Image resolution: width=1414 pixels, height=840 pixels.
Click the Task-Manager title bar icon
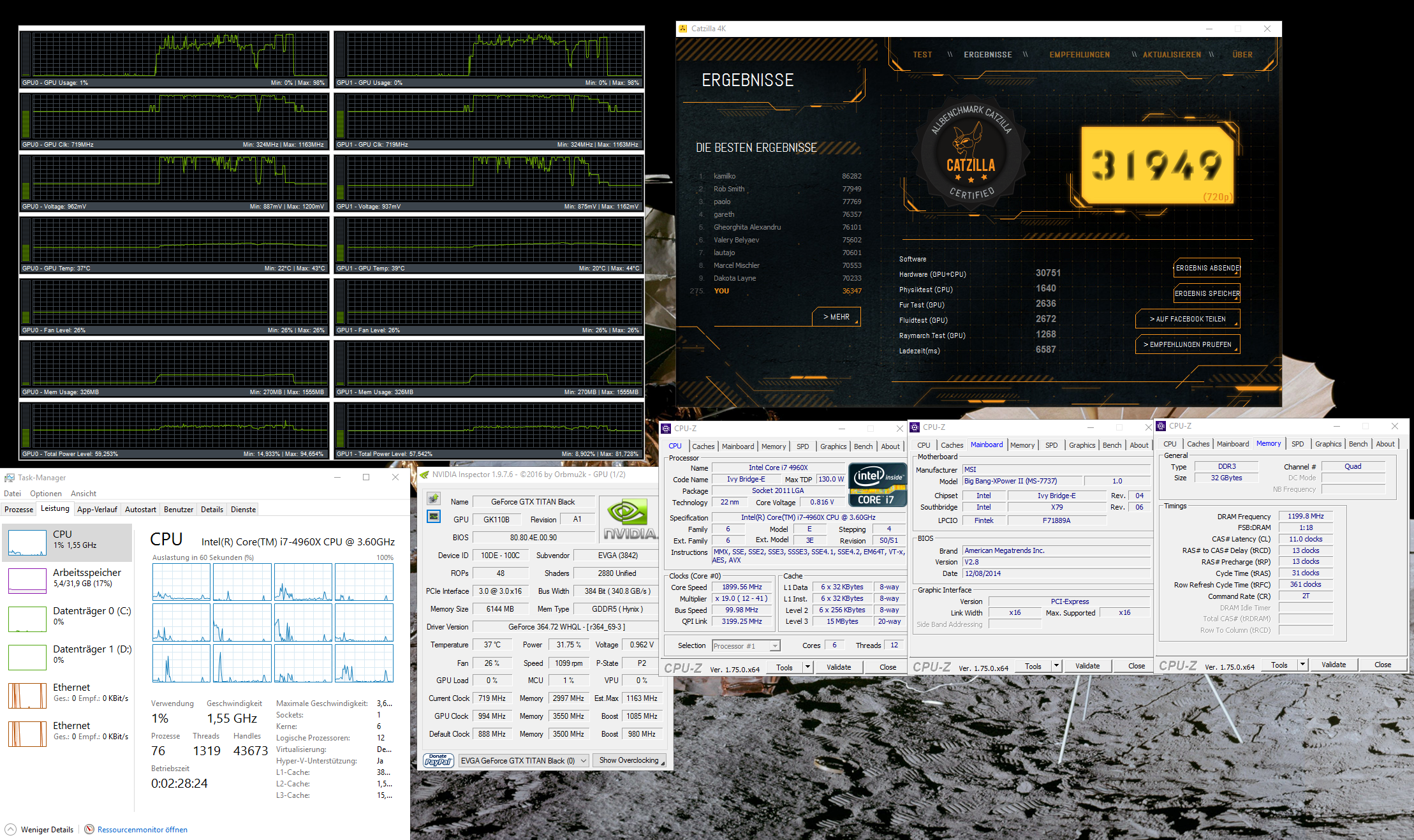coord(10,478)
